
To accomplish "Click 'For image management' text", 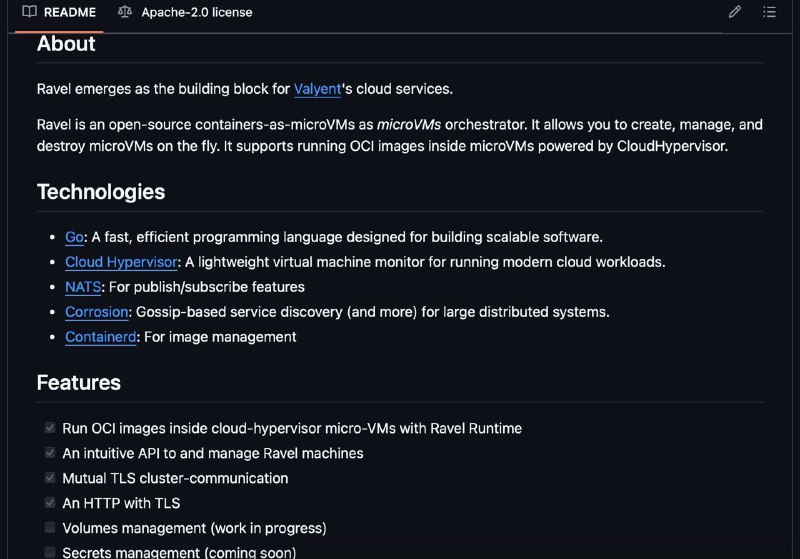I will point(220,337).
